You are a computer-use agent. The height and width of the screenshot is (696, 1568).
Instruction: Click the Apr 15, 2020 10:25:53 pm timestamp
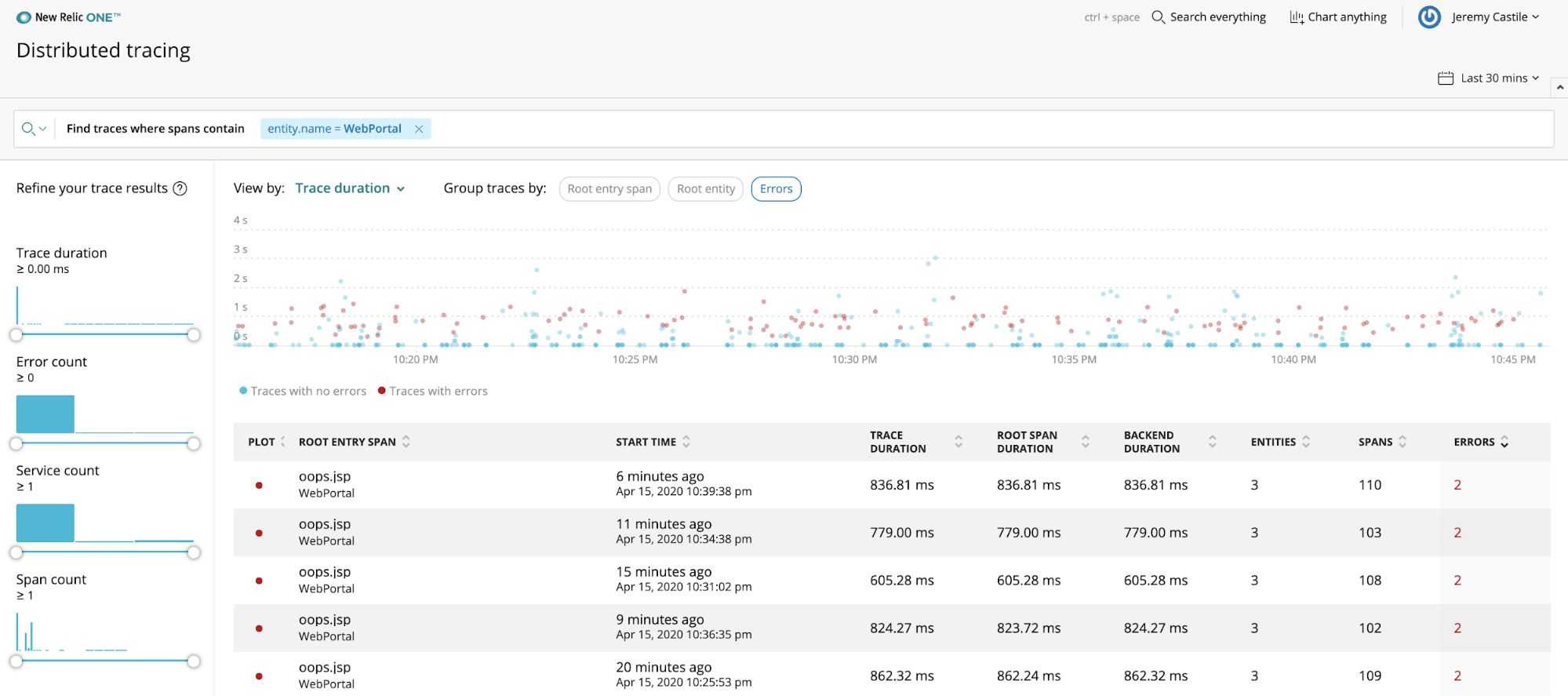click(x=683, y=683)
